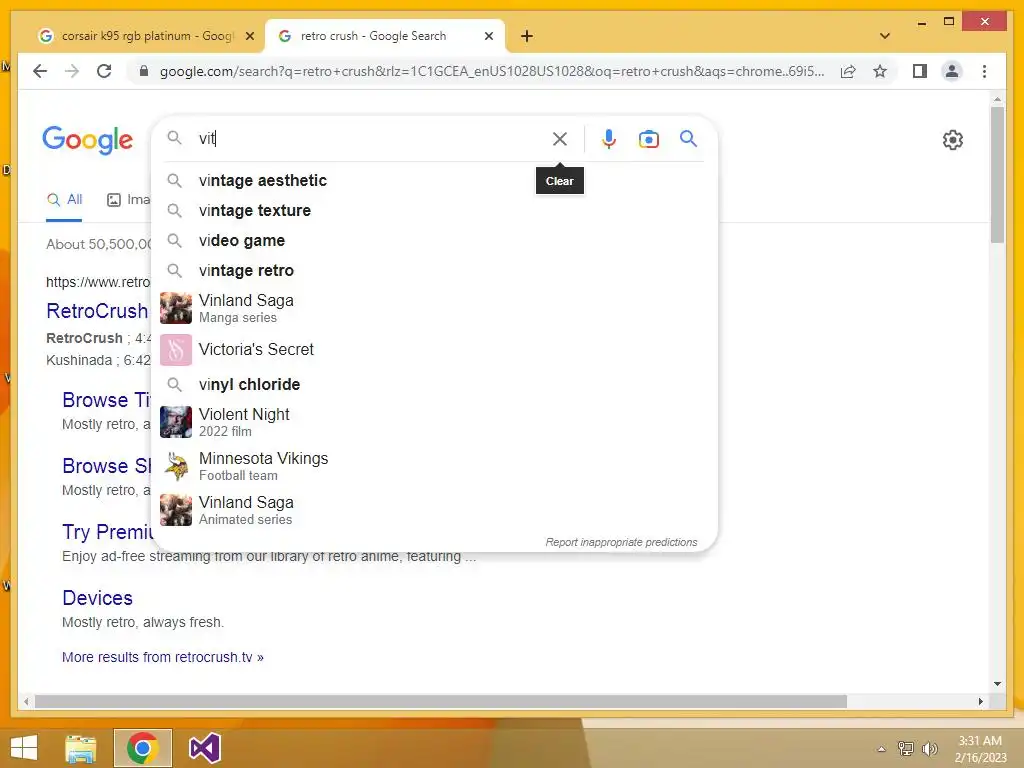Open clock showing 3:31 AM
The image size is (1024, 768).
tap(980, 749)
